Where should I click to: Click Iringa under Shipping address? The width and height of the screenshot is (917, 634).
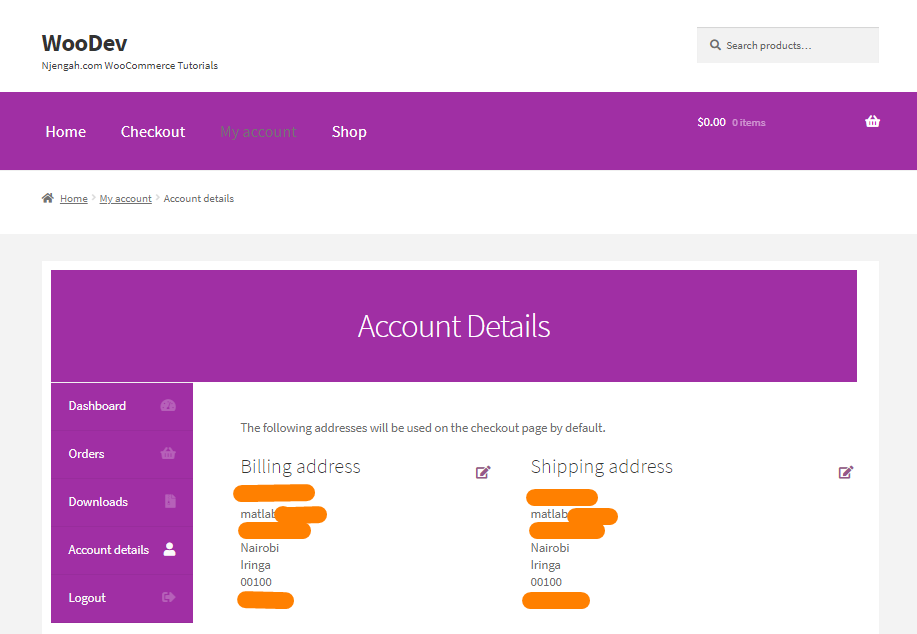[546, 566]
